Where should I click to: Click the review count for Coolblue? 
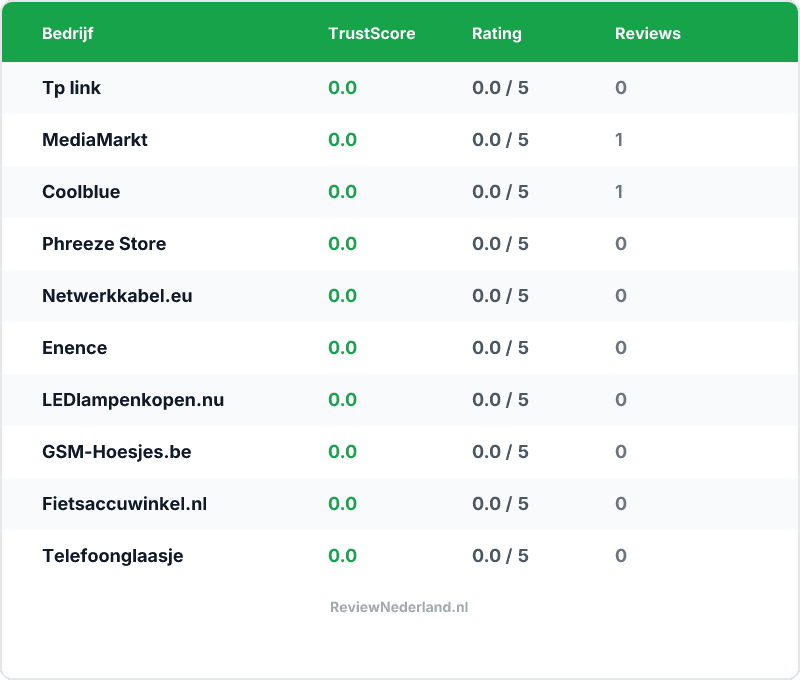619,192
